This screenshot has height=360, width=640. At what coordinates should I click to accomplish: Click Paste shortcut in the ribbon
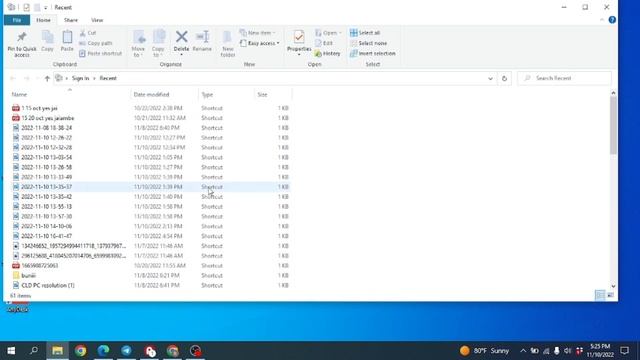tap(100, 53)
